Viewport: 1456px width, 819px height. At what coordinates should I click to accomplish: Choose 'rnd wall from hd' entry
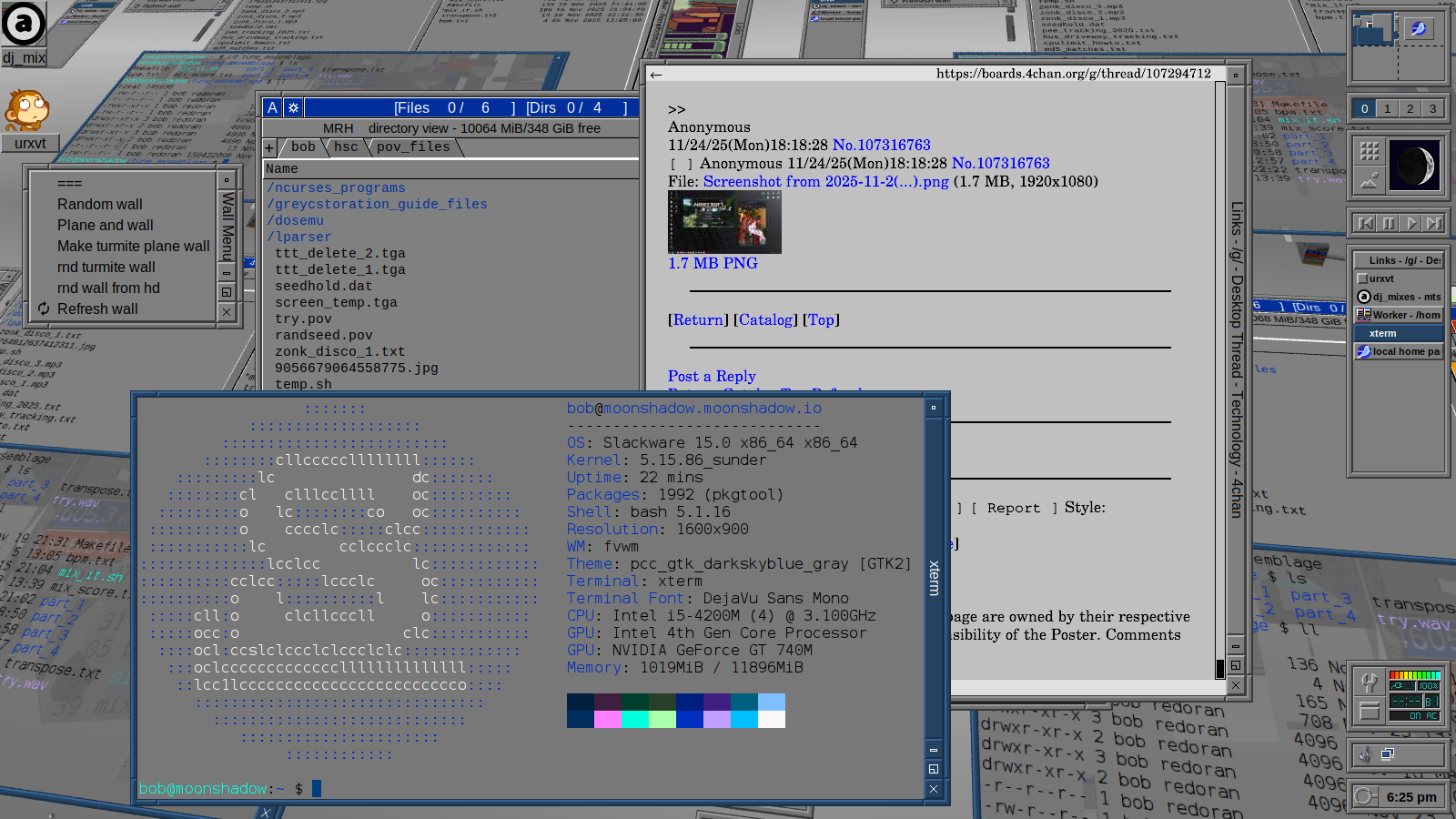108,288
